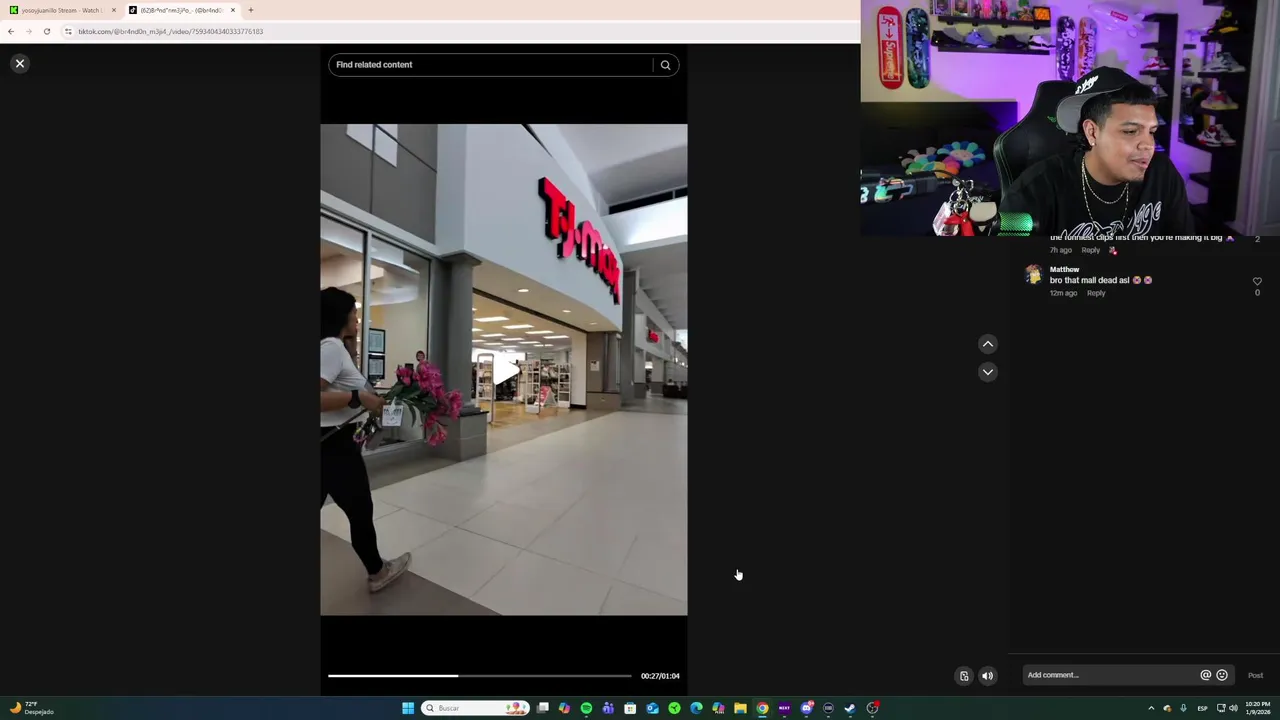Go to the previous video arrow
This screenshot has height=720, width=1280.
(987, 344)
